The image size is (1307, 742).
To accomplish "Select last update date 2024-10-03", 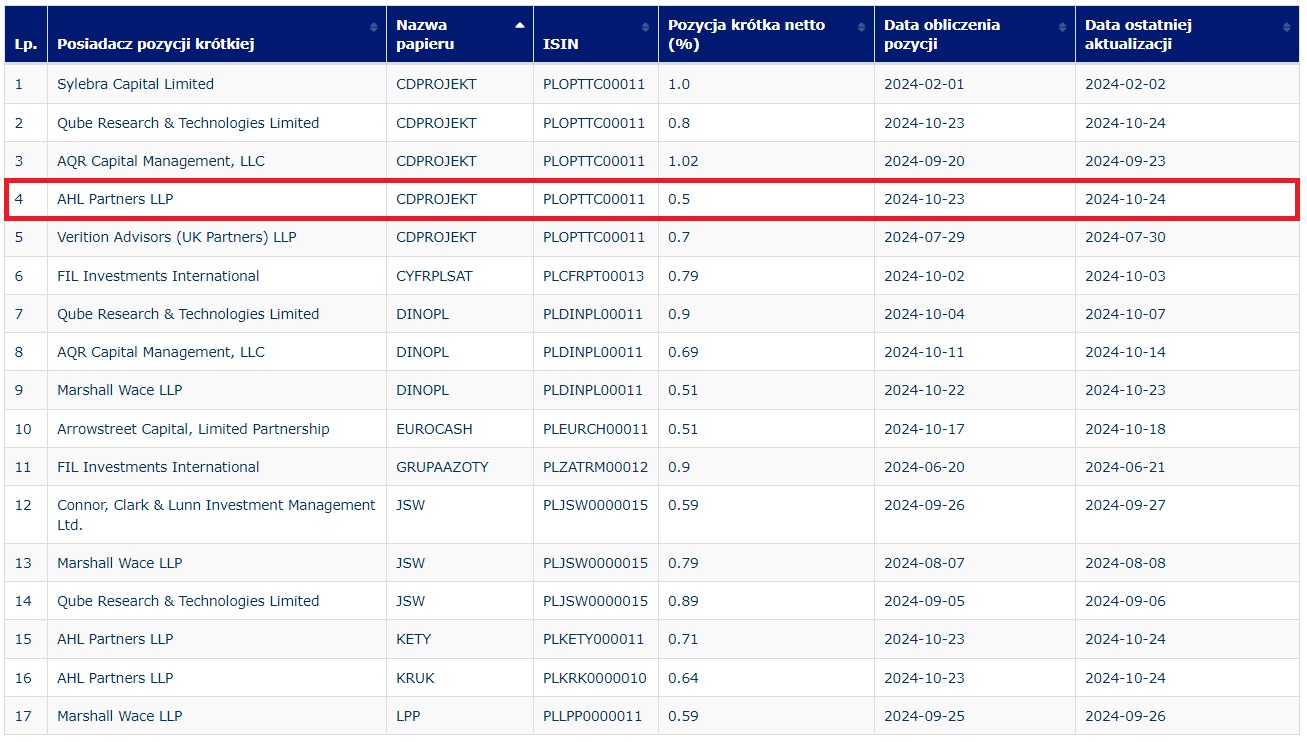I will tap(1125, 276).
